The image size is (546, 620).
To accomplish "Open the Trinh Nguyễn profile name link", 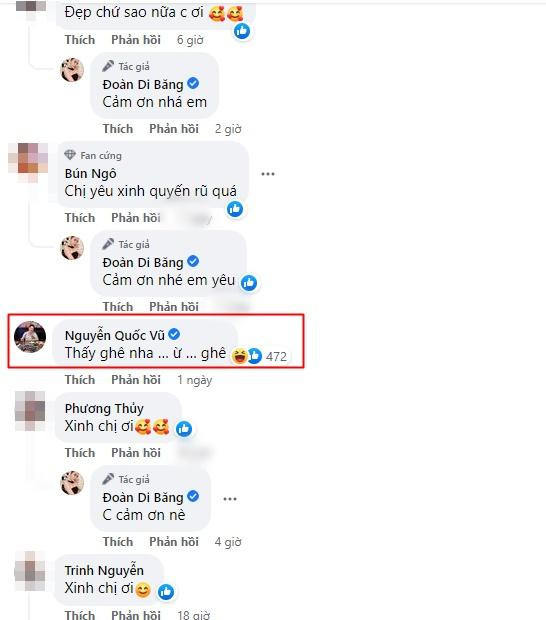I will click(104, 570).
